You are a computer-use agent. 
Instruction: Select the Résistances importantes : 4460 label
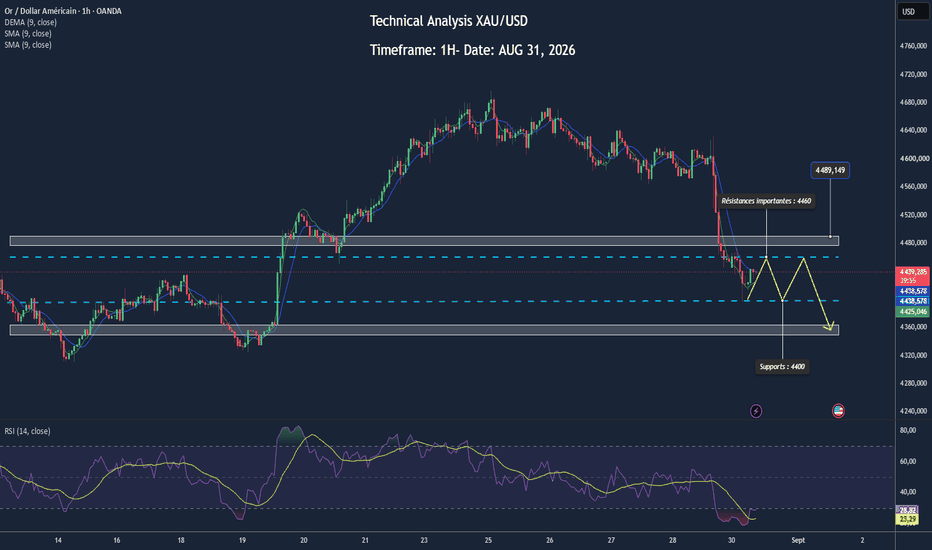pyautogui.click(x=766, y=201)
